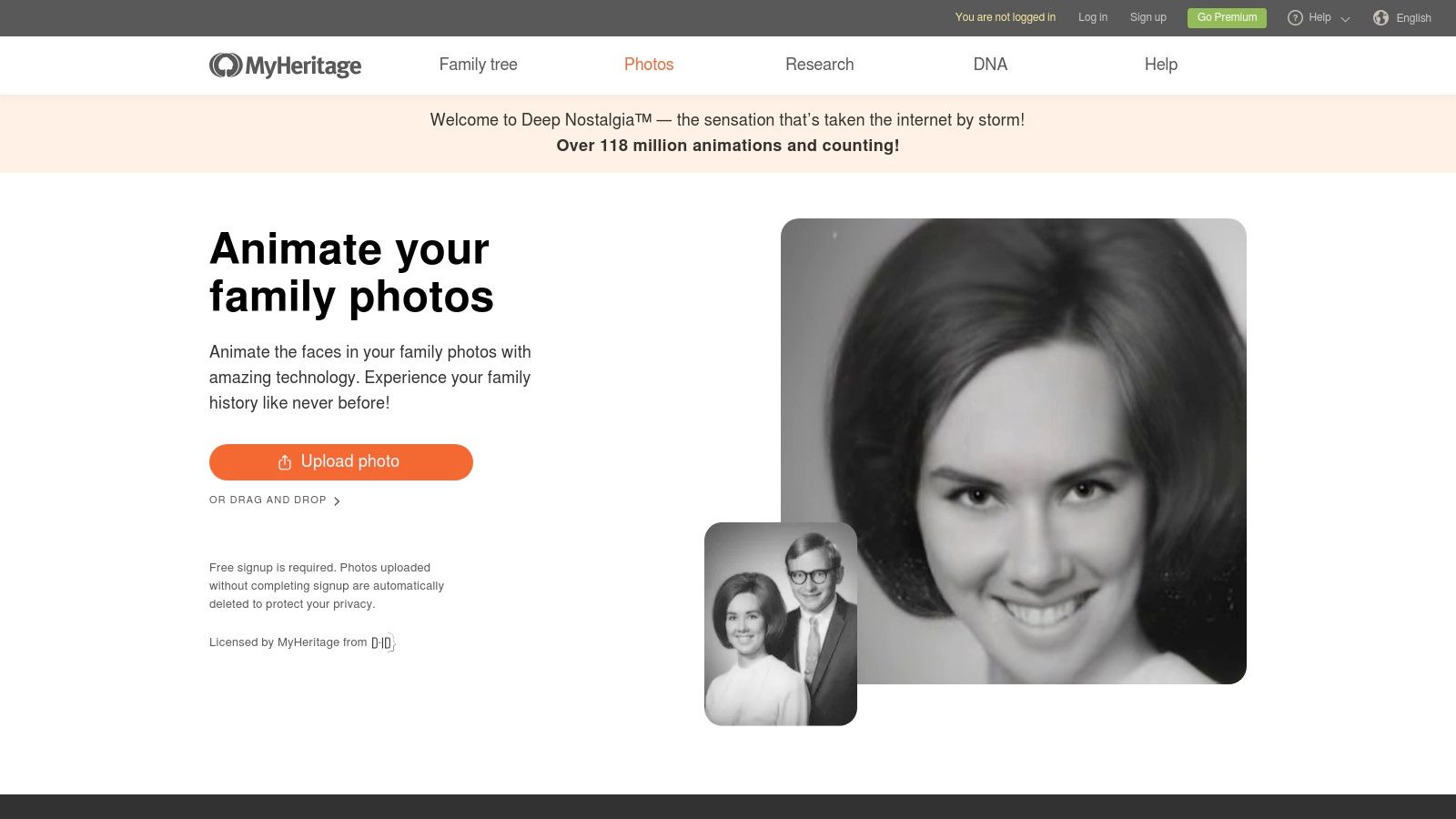The height and width of the screenshot is (819, 1456).
Task: Click the Log in link
Action: 1092,17
